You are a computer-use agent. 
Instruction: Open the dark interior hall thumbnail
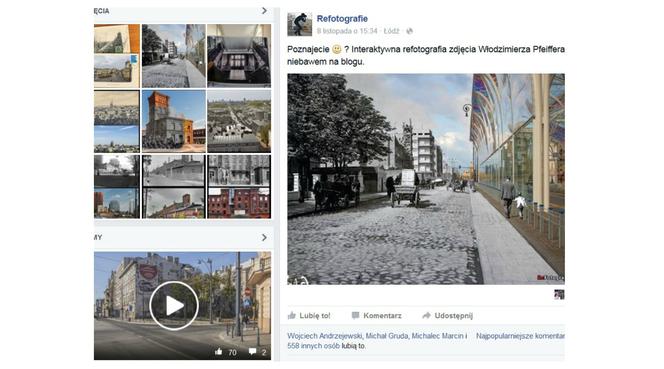tap(239, 56)
